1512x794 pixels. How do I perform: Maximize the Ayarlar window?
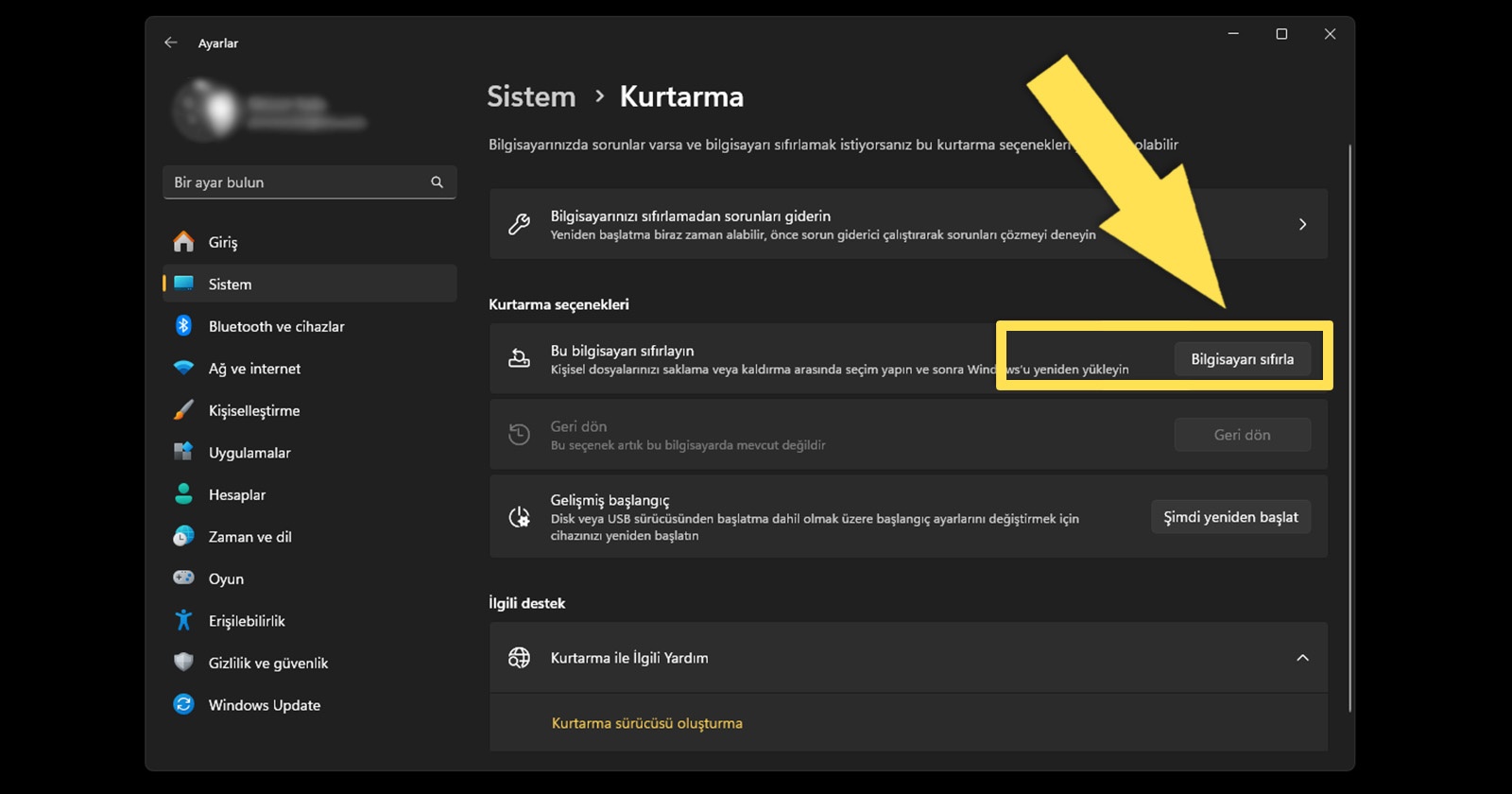[x=1281, y=34]
